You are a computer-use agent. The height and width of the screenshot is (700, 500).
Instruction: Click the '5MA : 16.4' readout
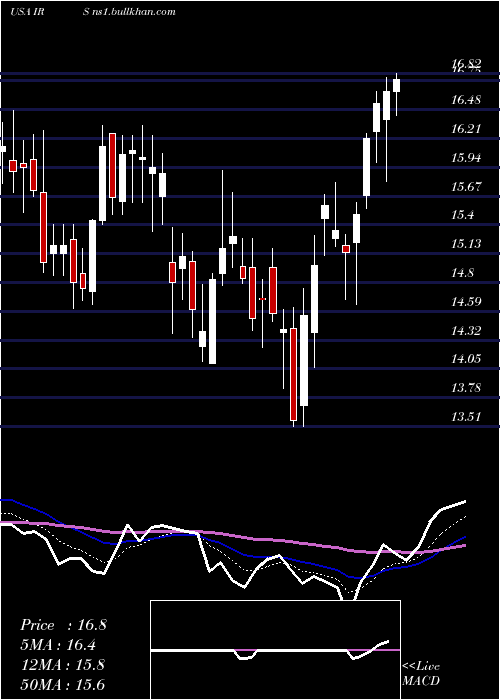click(58, 645)
